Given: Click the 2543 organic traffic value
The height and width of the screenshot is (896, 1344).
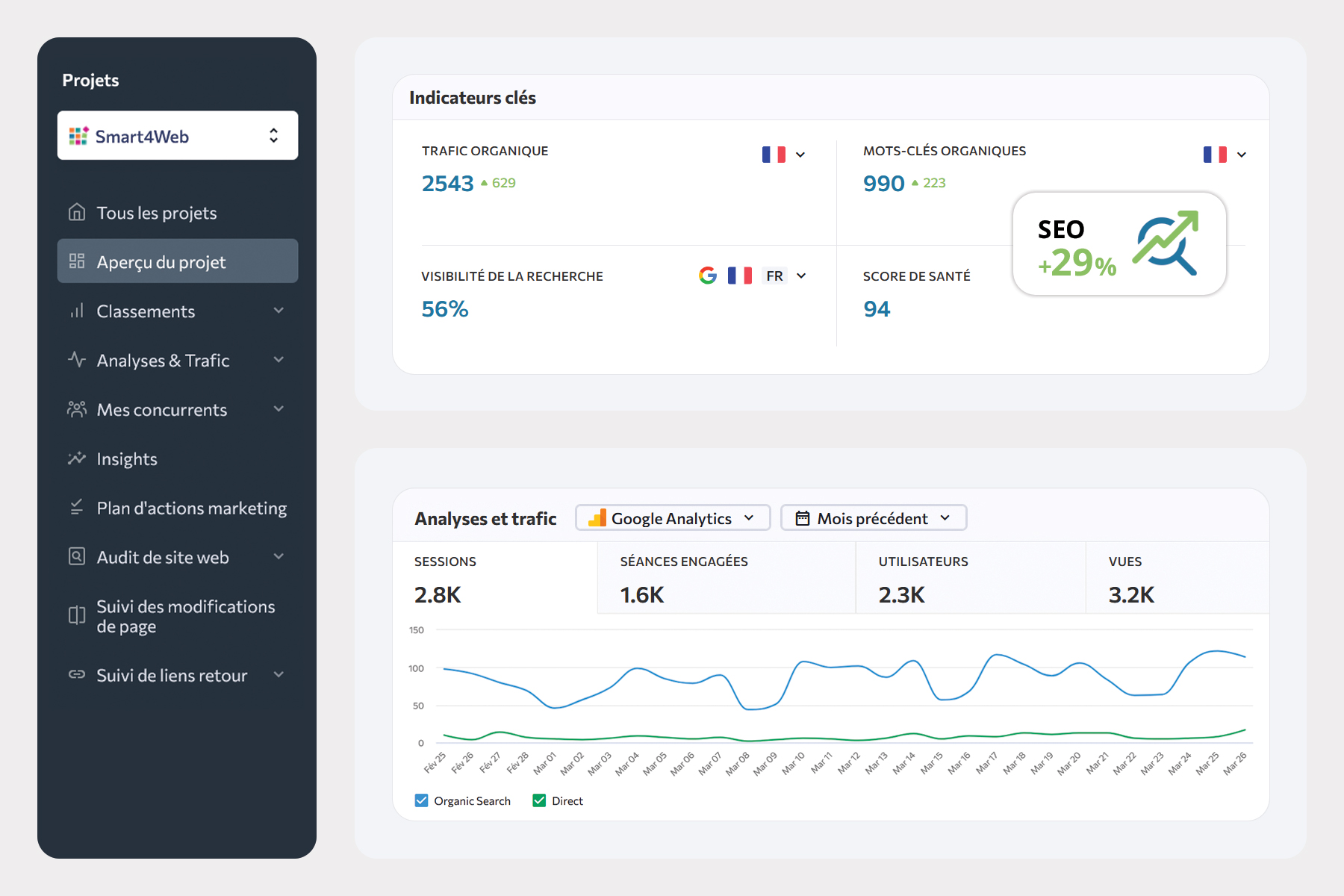Looking at the screenshot, I should coord(447,184).
